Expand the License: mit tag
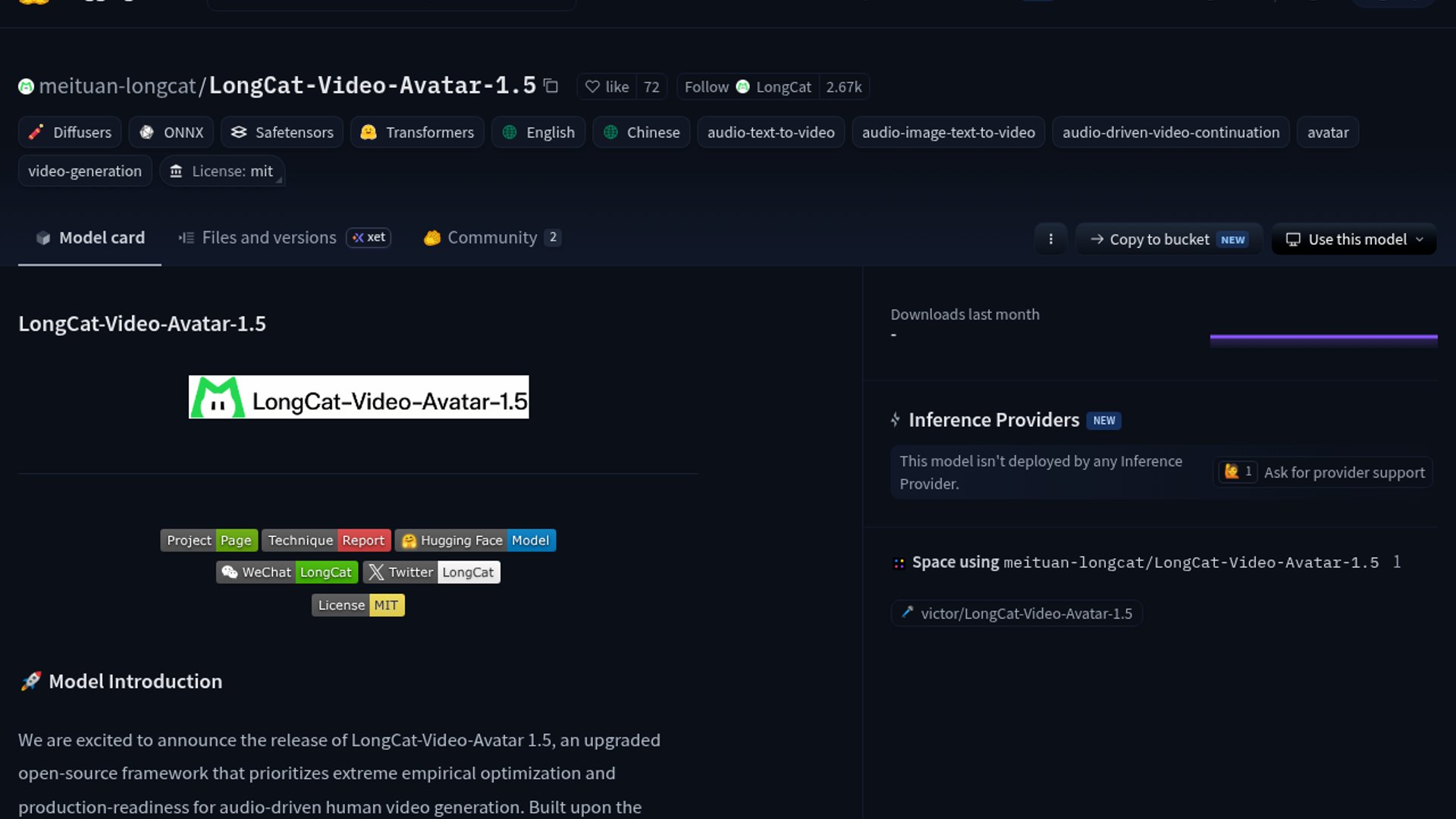This screenshot has width=1456, height=819. 222,171
